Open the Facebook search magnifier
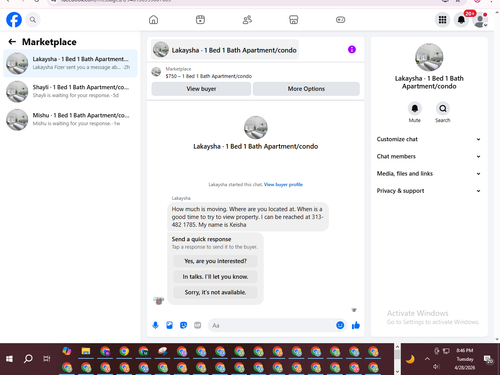This screenshot has width=500, height=375. [33, 20]
